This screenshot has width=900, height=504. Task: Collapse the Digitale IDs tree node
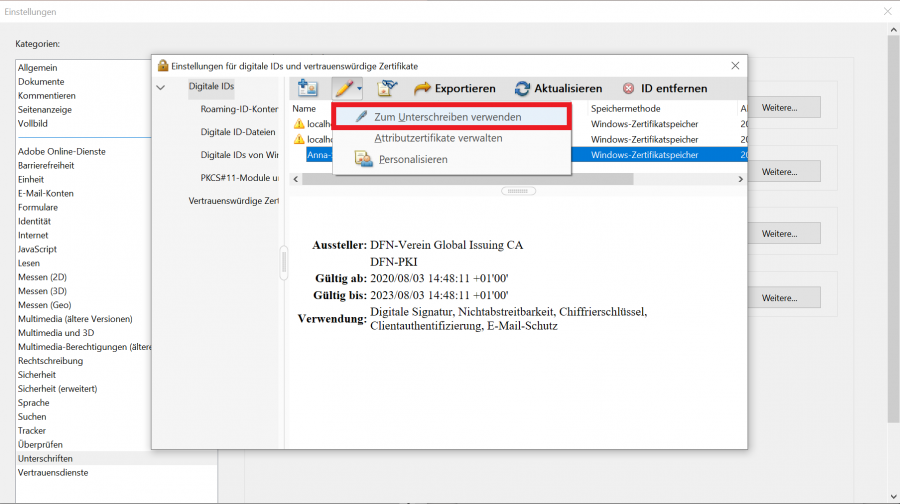point(162,88)
